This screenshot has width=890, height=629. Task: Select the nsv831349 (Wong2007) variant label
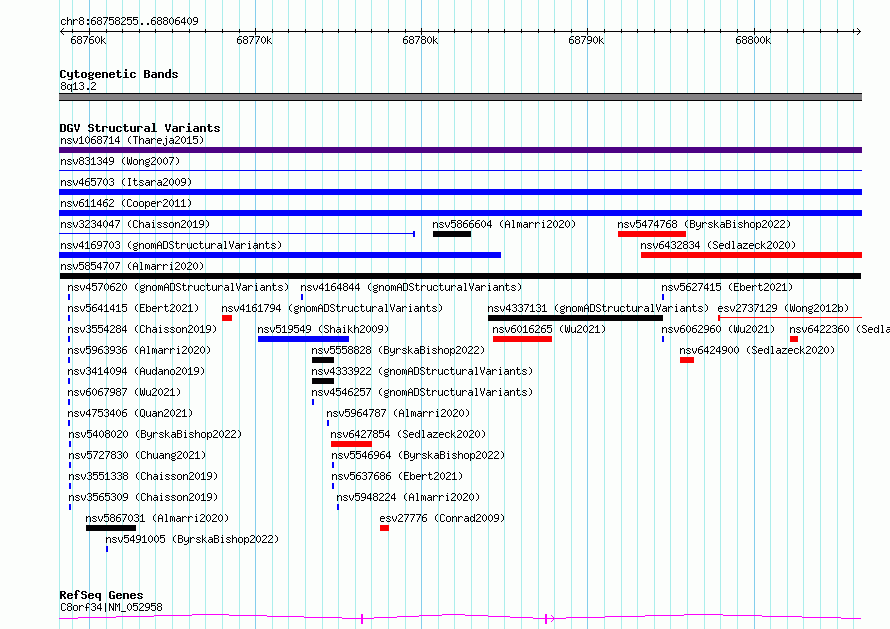click(x=120, y=161)
